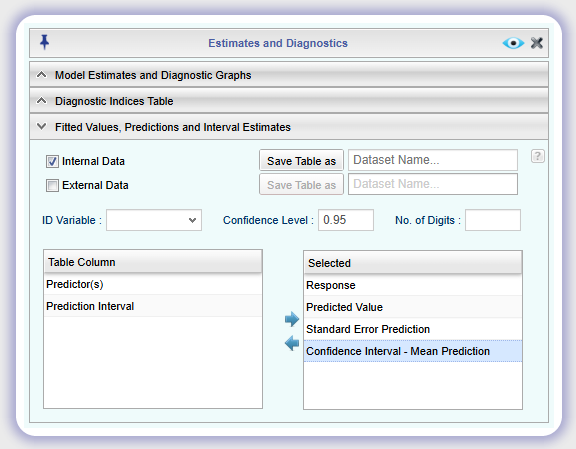Click the Table Column list header
Screen dimensions: 576x449
(153, 262)
